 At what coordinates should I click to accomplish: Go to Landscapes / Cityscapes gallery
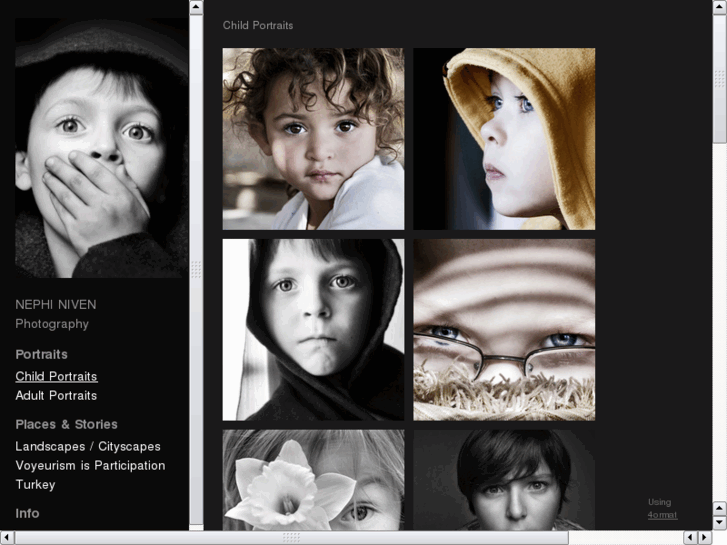click(88, 446)
